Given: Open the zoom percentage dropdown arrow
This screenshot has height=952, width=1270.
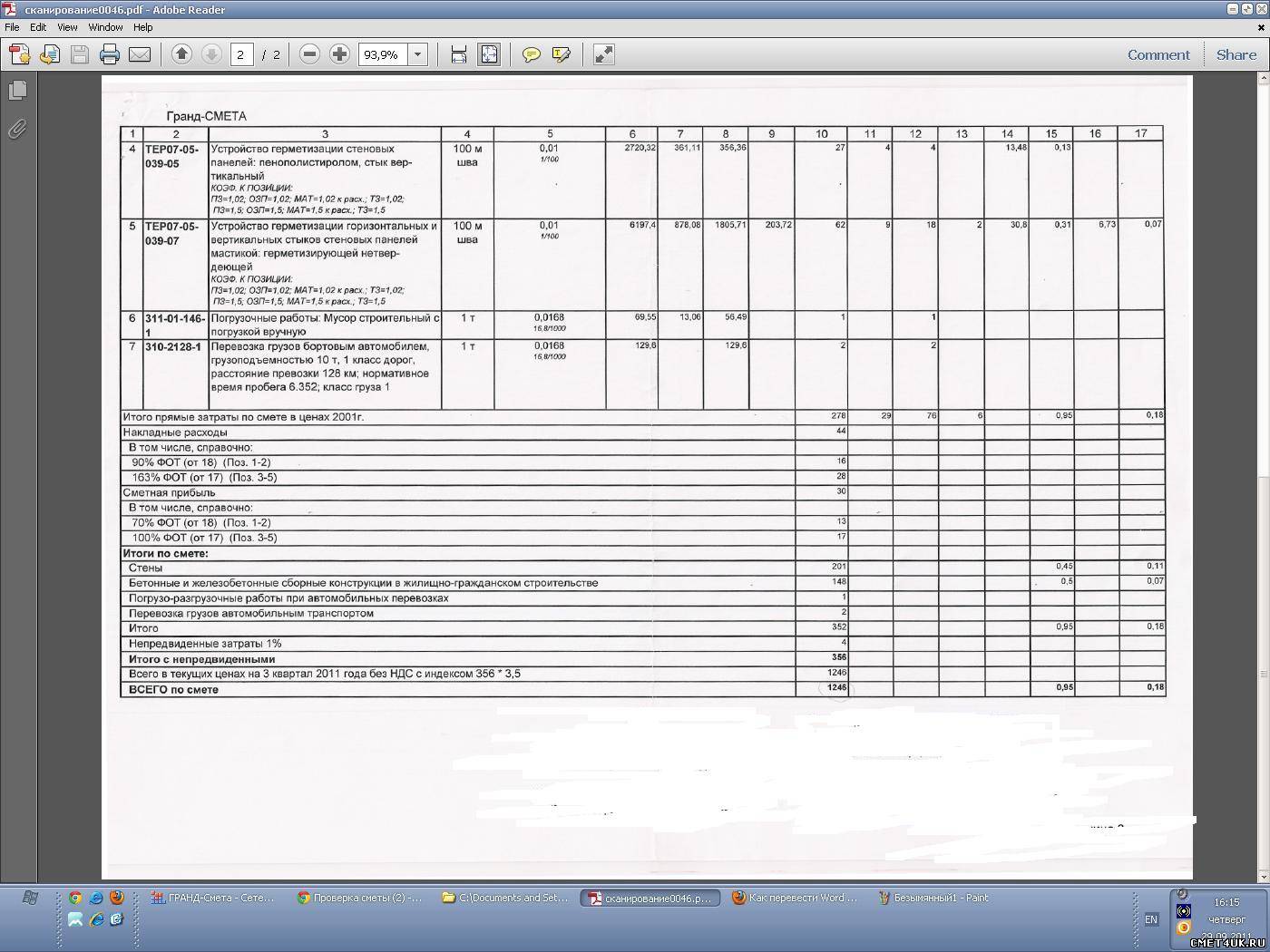Looking at the screenshot, I should click(418, 54).
